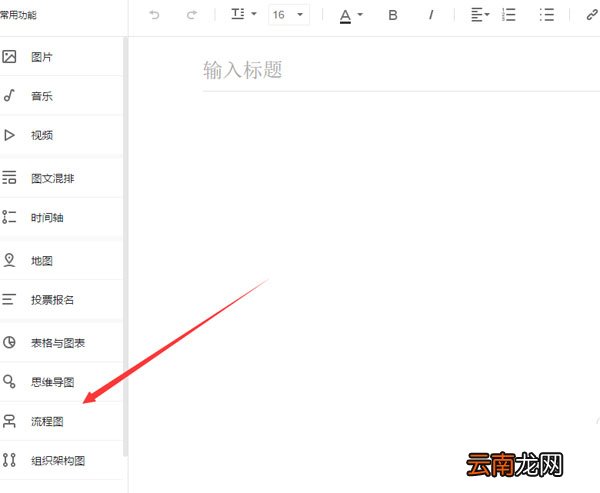Click the mind map icon
Image resolution: width=600 pixels, height=493 pixels.
(9, 382)
